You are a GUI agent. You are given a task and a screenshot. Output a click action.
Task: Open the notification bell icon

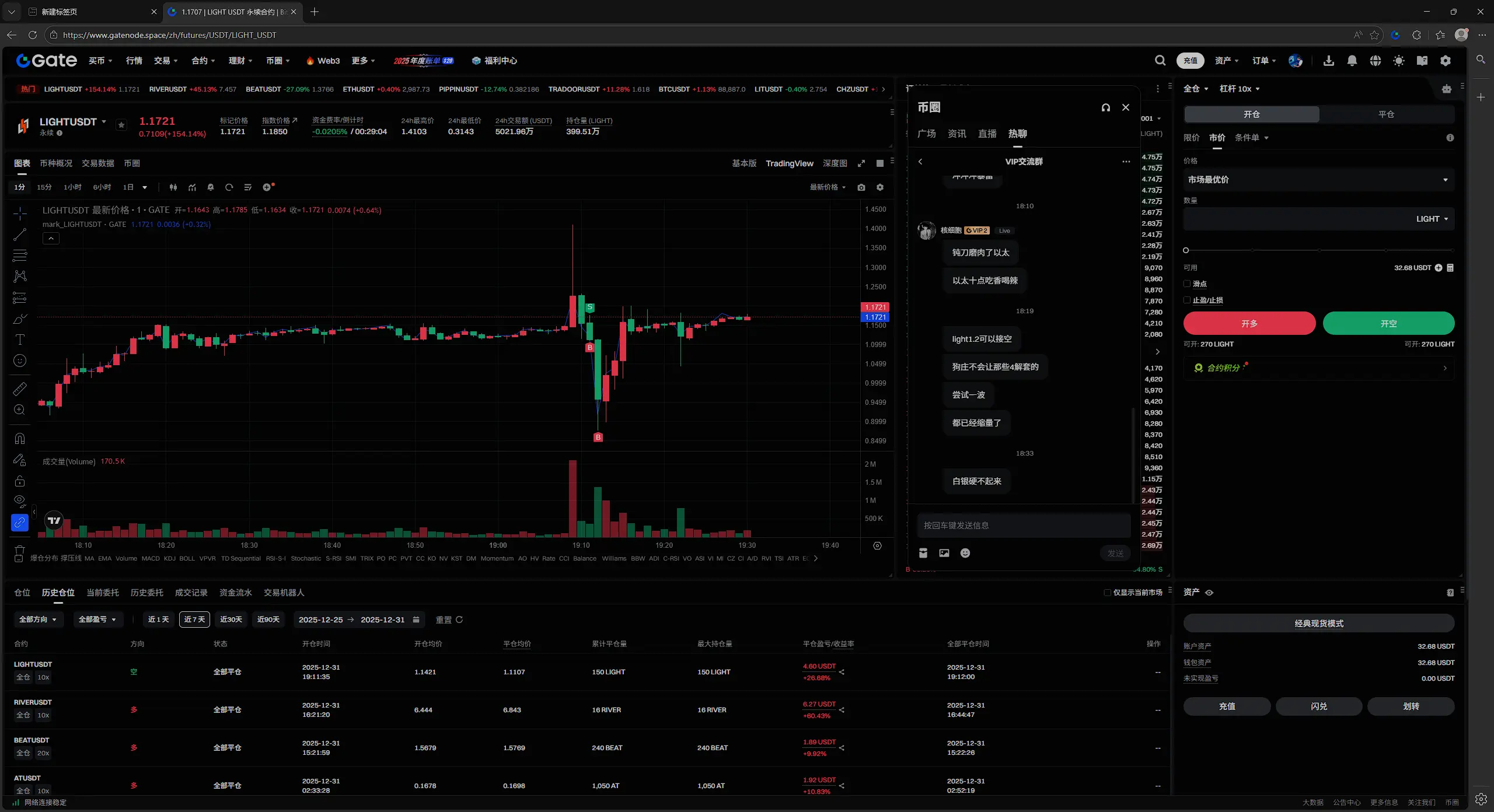pos(1352,61)
